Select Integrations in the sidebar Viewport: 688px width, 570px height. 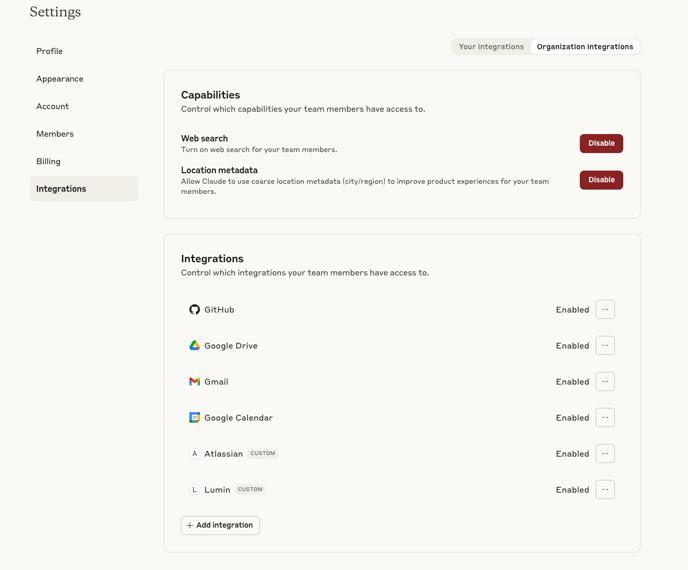[83, 189]
